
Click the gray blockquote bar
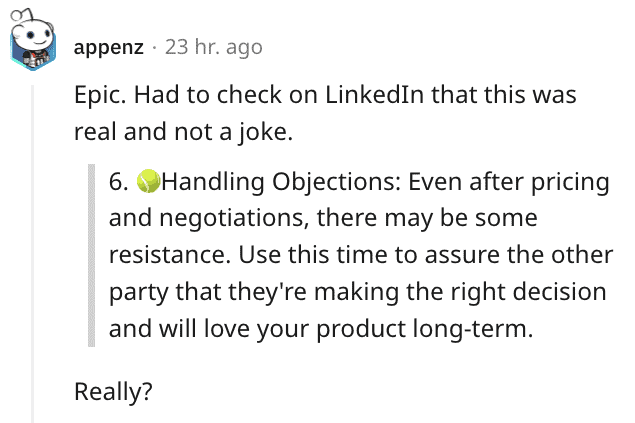point(92,255)
